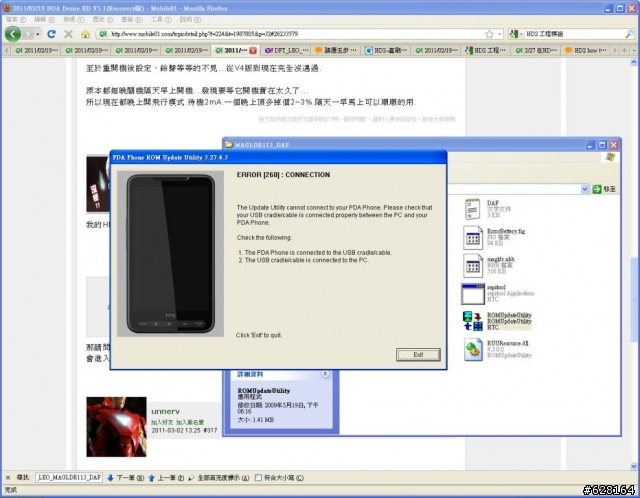Viewport: 640px width, 498px height.
Task: Reload the page with the refresh icon
Action: click(x=51, y=34)
